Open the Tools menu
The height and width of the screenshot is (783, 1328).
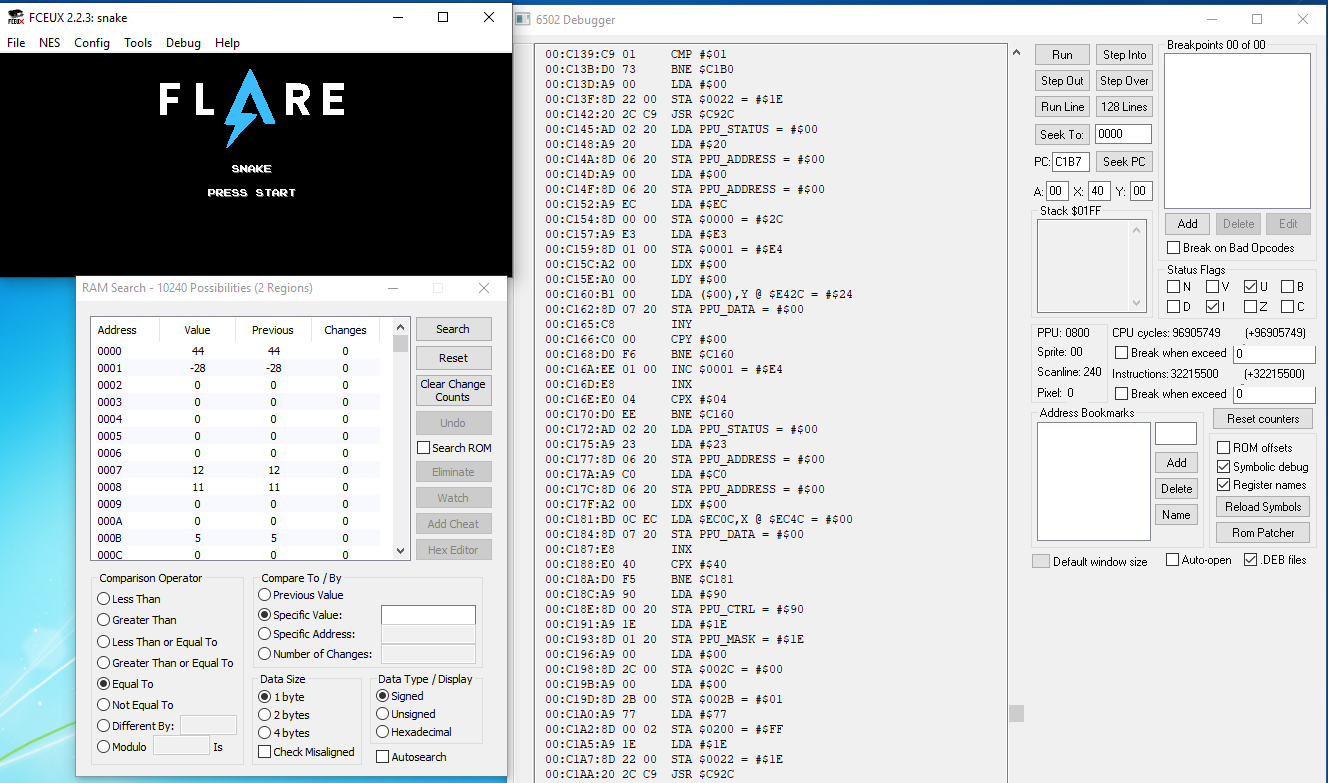pyautogui.click(x=138, y=43)
